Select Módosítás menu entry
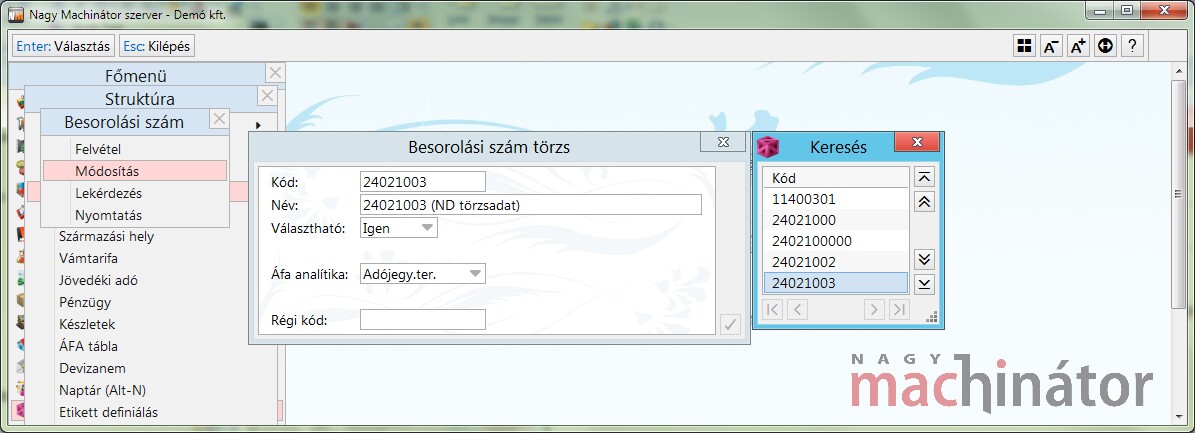 [135, 171]
